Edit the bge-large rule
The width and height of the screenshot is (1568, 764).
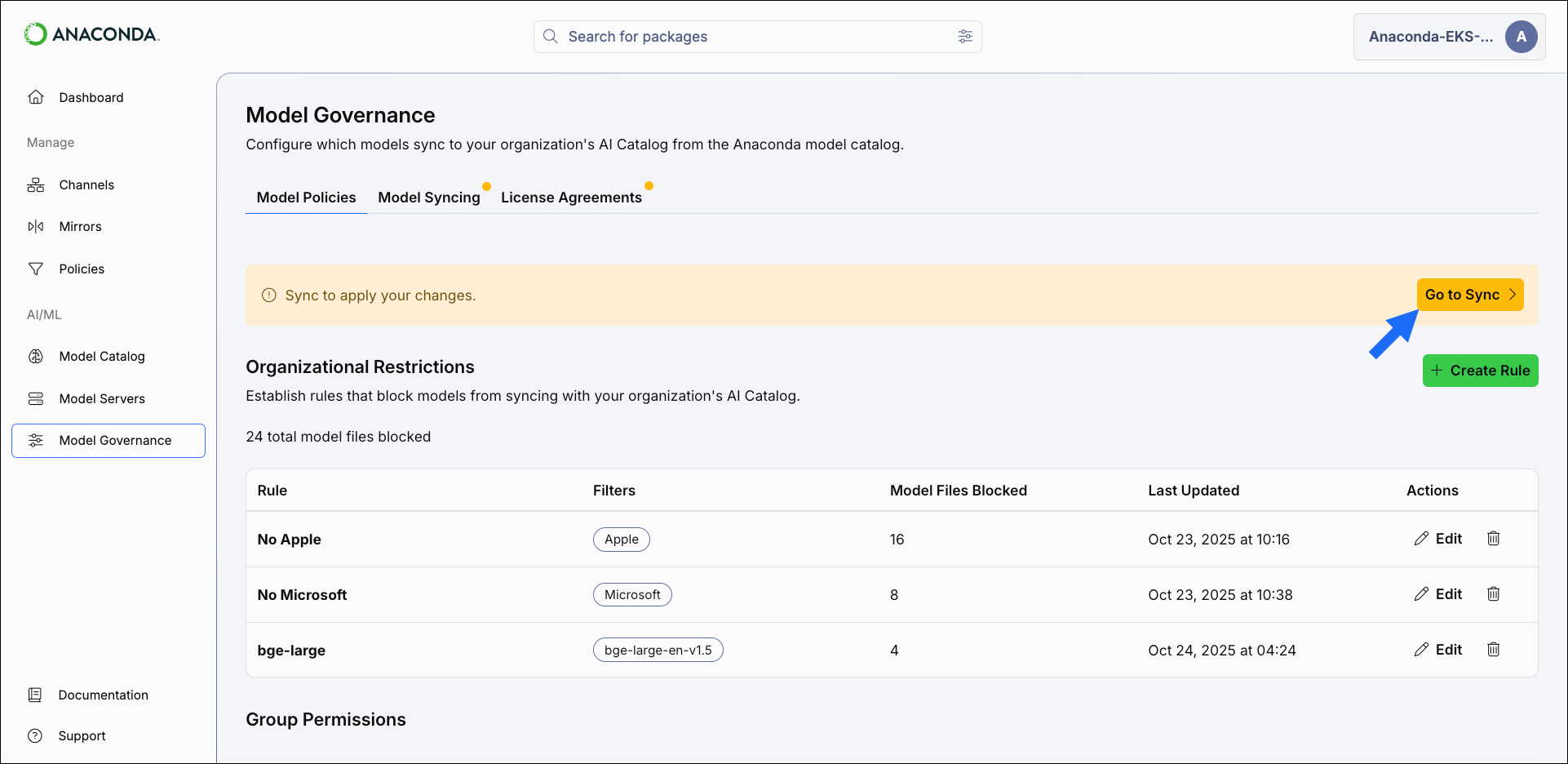(1438, 650)
